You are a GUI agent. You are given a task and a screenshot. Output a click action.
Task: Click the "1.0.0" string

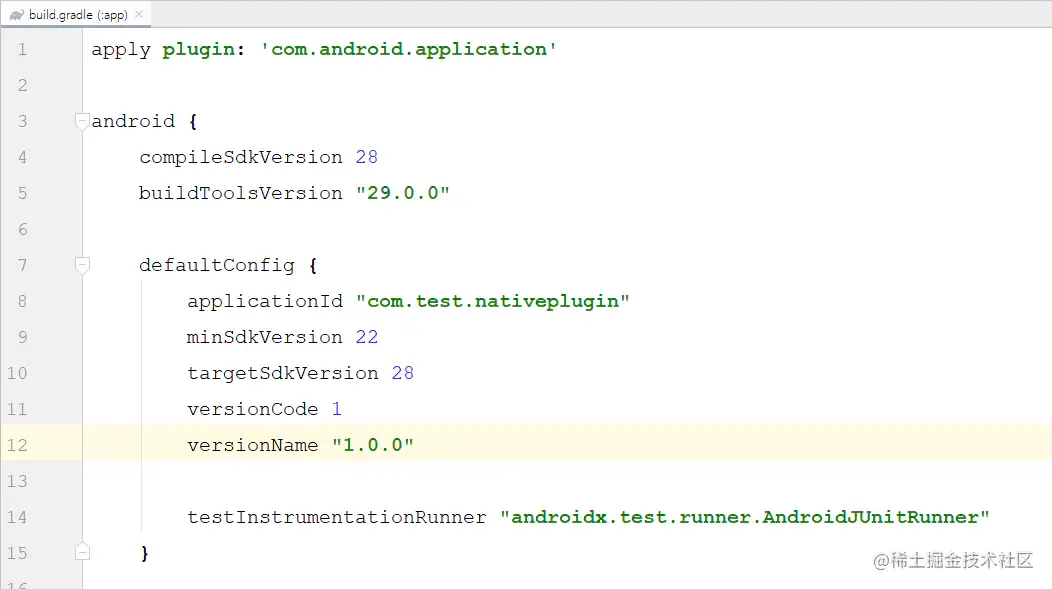point(373,445)
